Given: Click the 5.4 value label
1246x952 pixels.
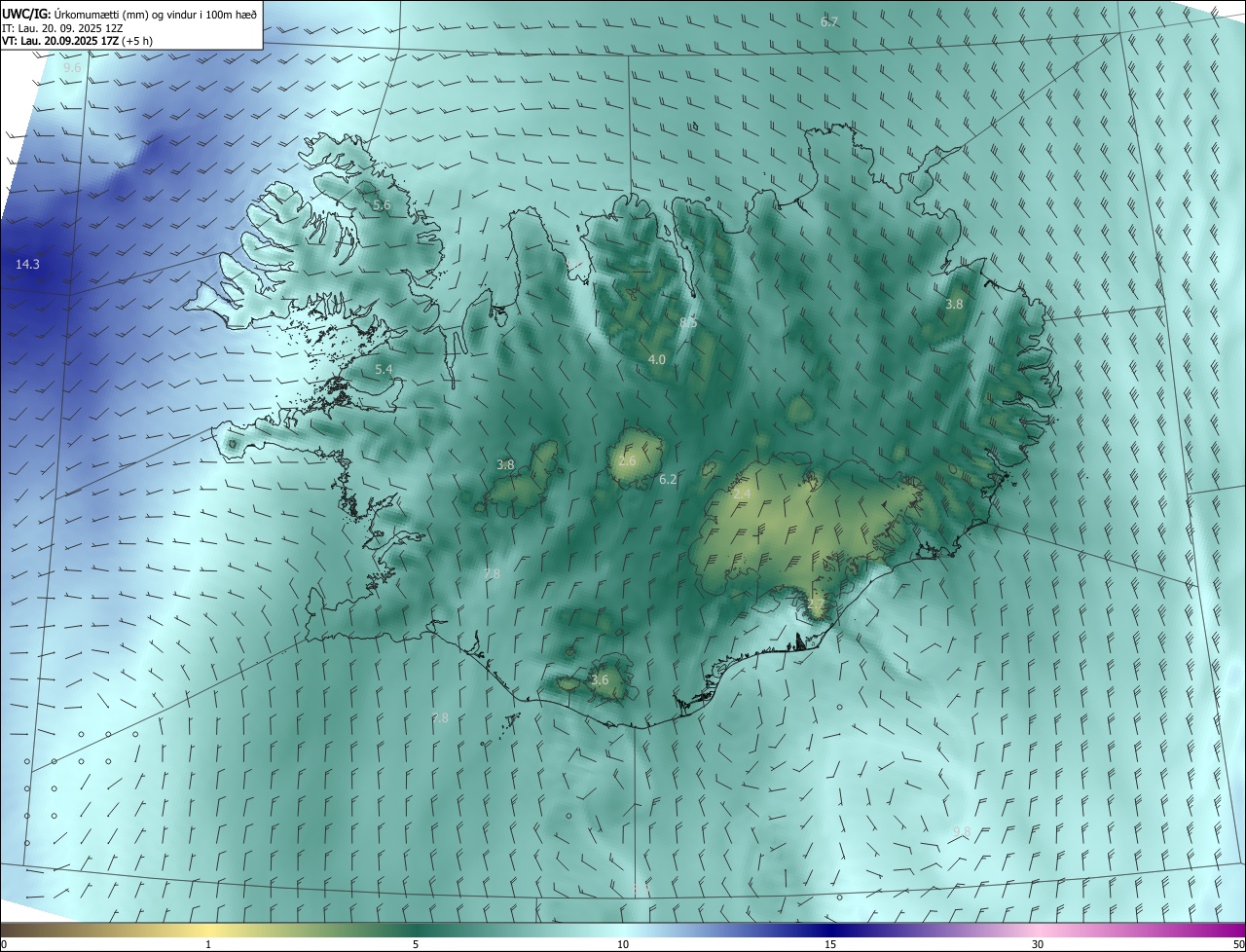Looking at the screenshot, I should pos(384,370).
